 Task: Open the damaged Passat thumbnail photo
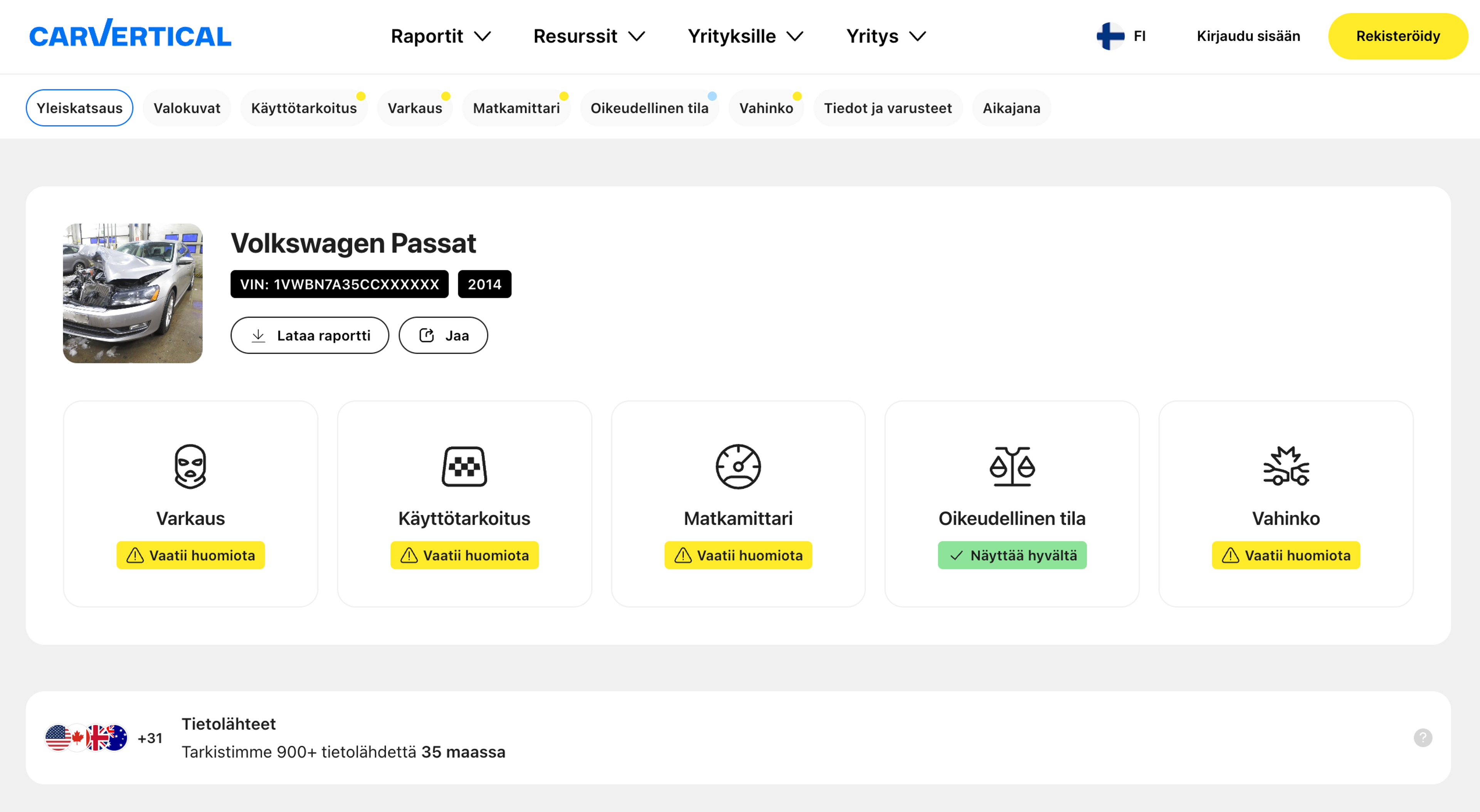(133, 293)
